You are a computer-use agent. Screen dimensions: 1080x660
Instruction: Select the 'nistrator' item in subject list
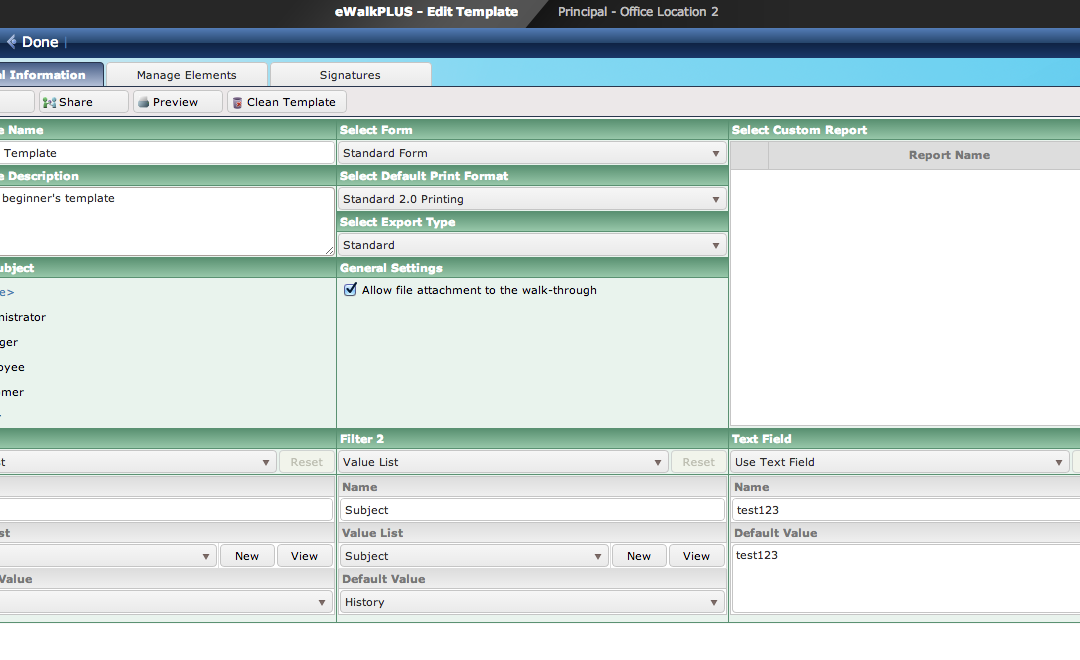[23, 317]
